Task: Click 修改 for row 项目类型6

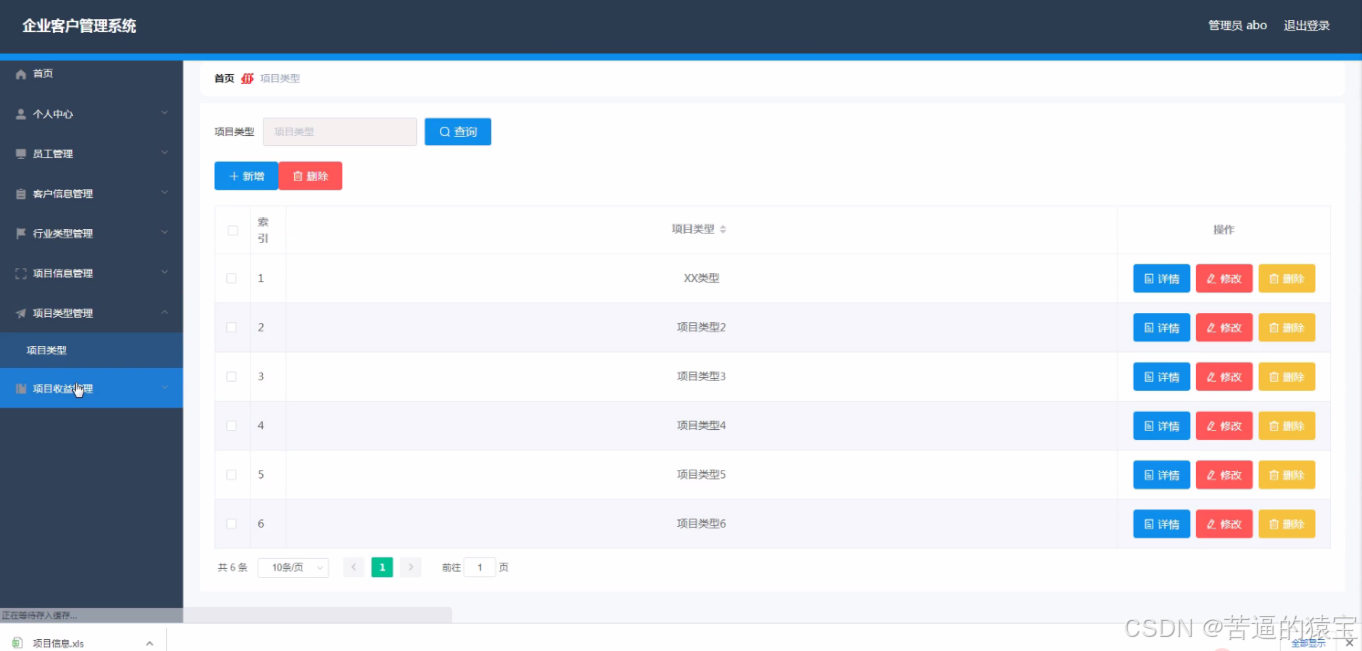Action: 1224,523
